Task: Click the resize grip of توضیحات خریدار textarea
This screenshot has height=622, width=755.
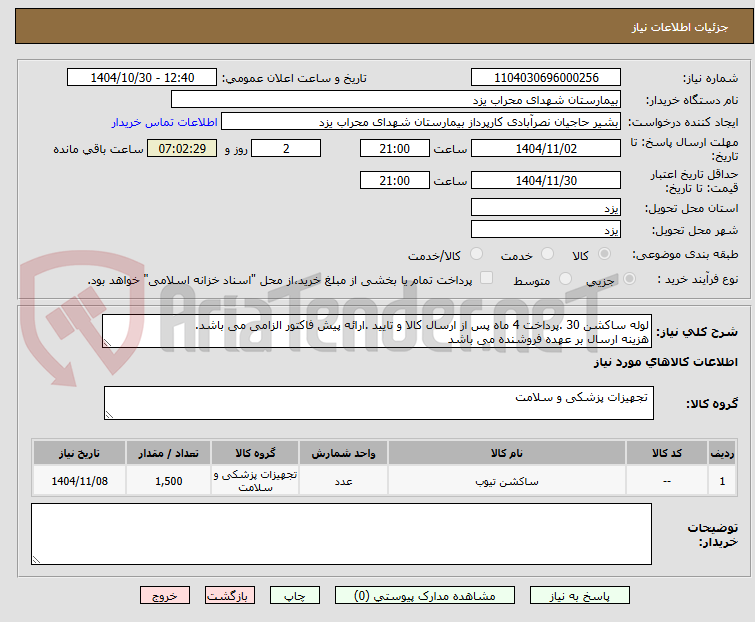Action: [36, 559]
